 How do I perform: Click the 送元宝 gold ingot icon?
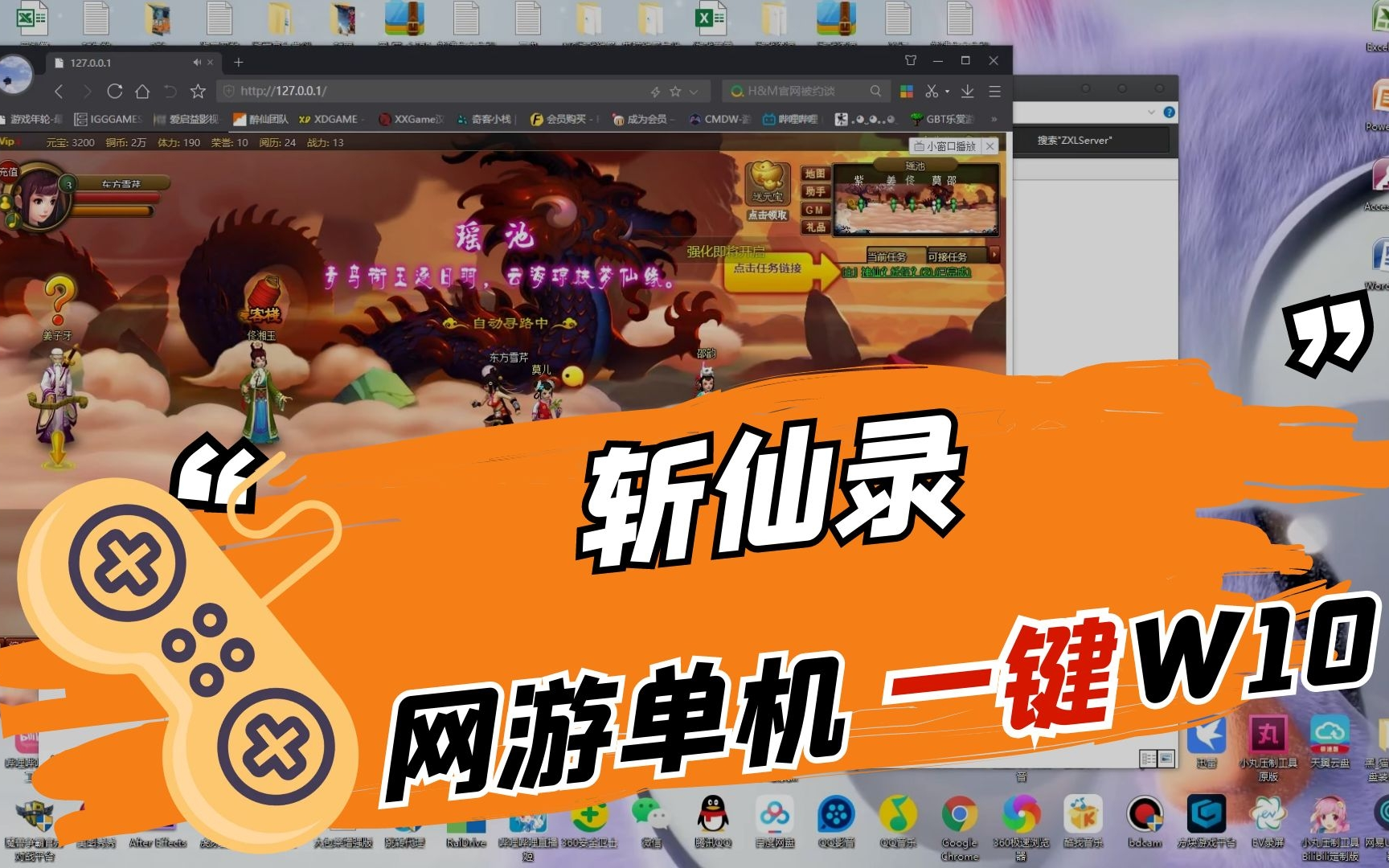[x=768, y=182]
